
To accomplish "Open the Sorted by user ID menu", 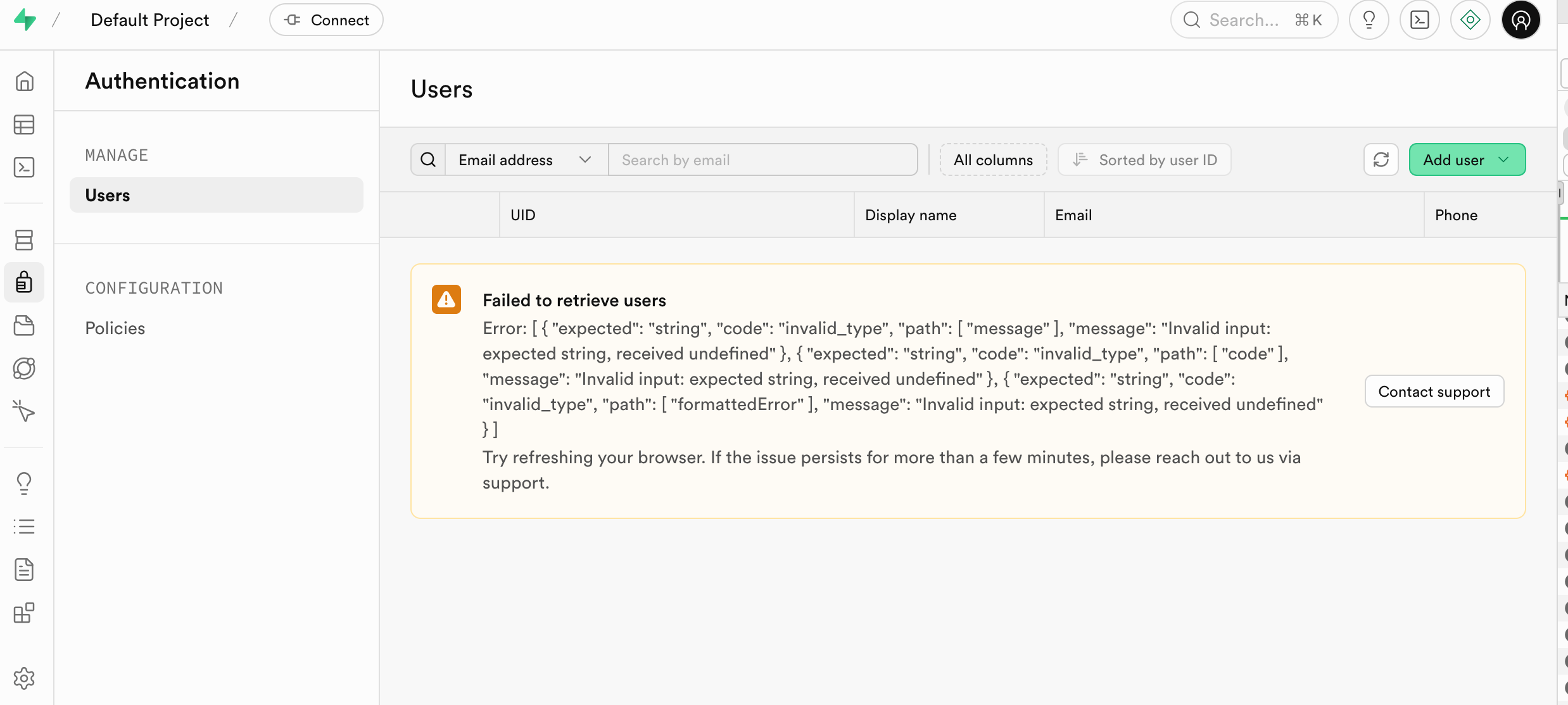I will pos(1144,159).
